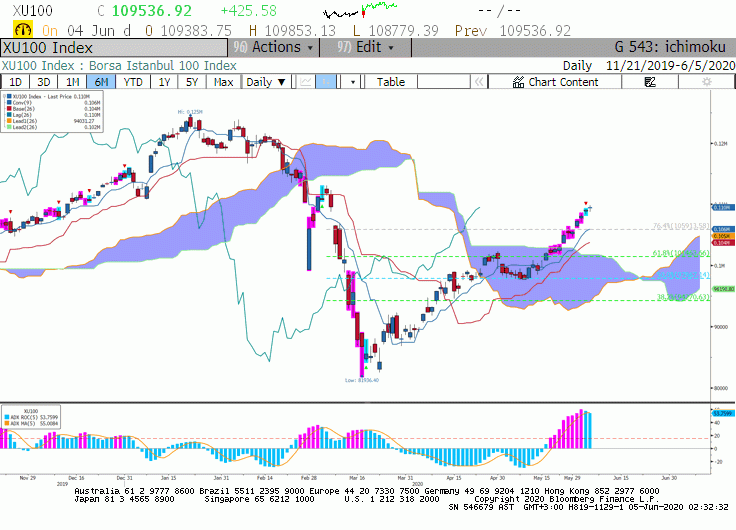Select the 1M range tab
Viewport: 736px width, 530px height.
[x=72, y=82]
